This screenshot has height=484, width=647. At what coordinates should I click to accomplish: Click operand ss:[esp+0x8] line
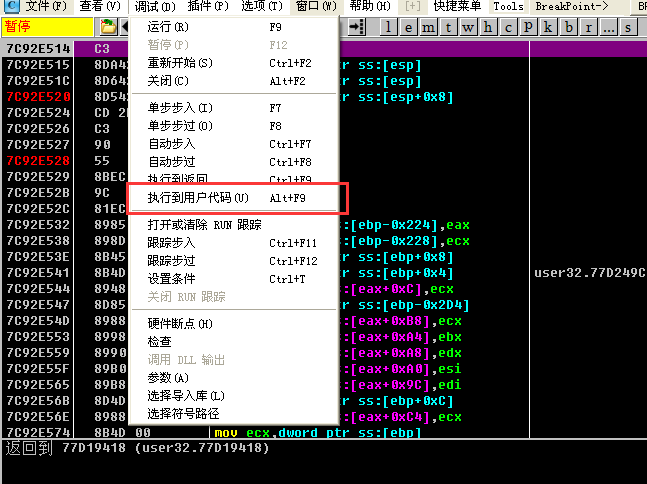click(398, 97)
